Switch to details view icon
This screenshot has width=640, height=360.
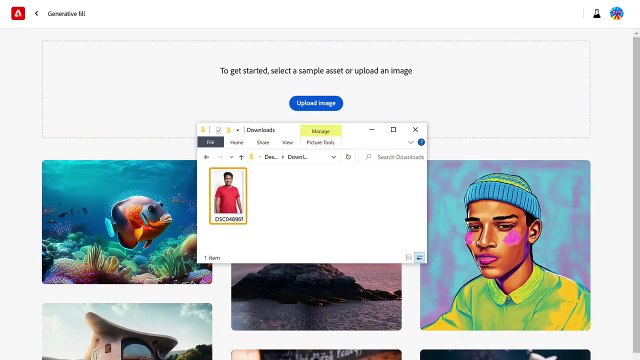[x=409, y=257]
